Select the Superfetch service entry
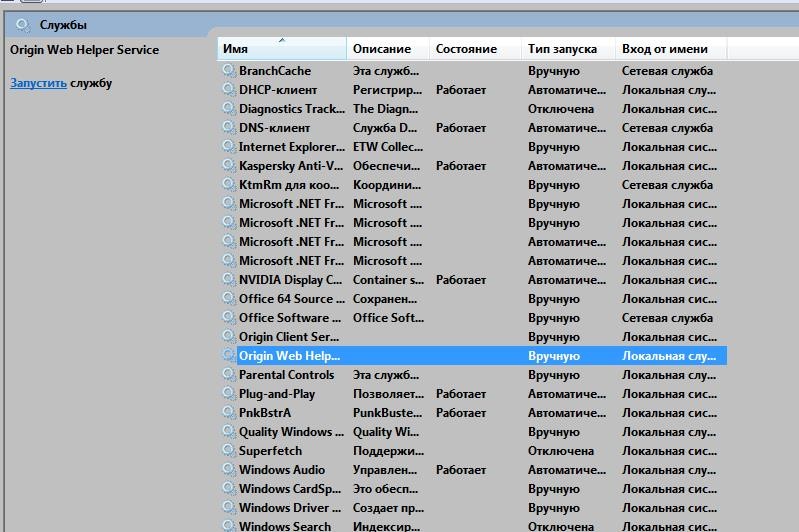The image size is (799, 532). tap(270, 451)
